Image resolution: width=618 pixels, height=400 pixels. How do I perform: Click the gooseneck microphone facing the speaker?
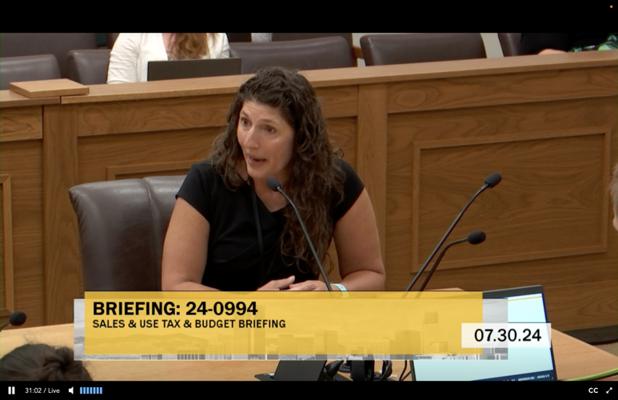300,233
